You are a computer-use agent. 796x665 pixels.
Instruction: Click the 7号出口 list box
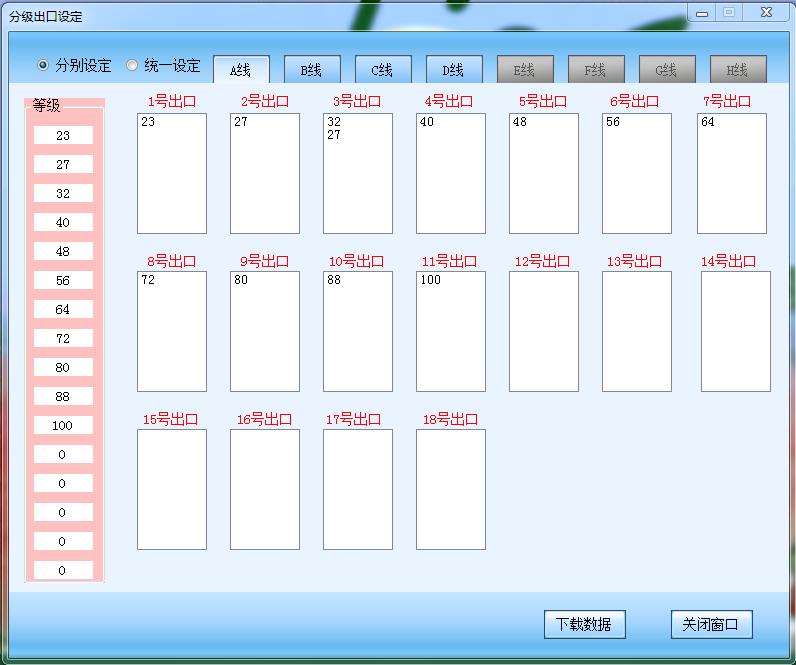732,173
